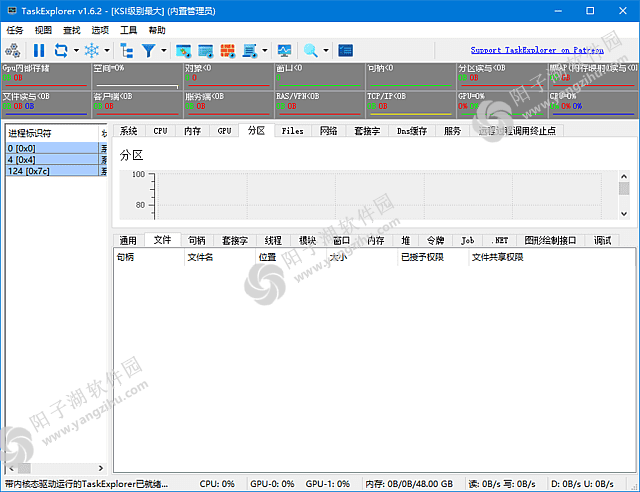Click the blue refresh arrows icon
This screenshot has width=640, height=492.
click(x=61, y=51)
